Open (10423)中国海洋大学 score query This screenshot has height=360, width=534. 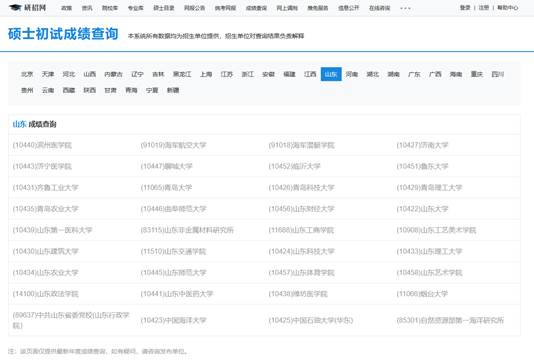coord(173,320)
